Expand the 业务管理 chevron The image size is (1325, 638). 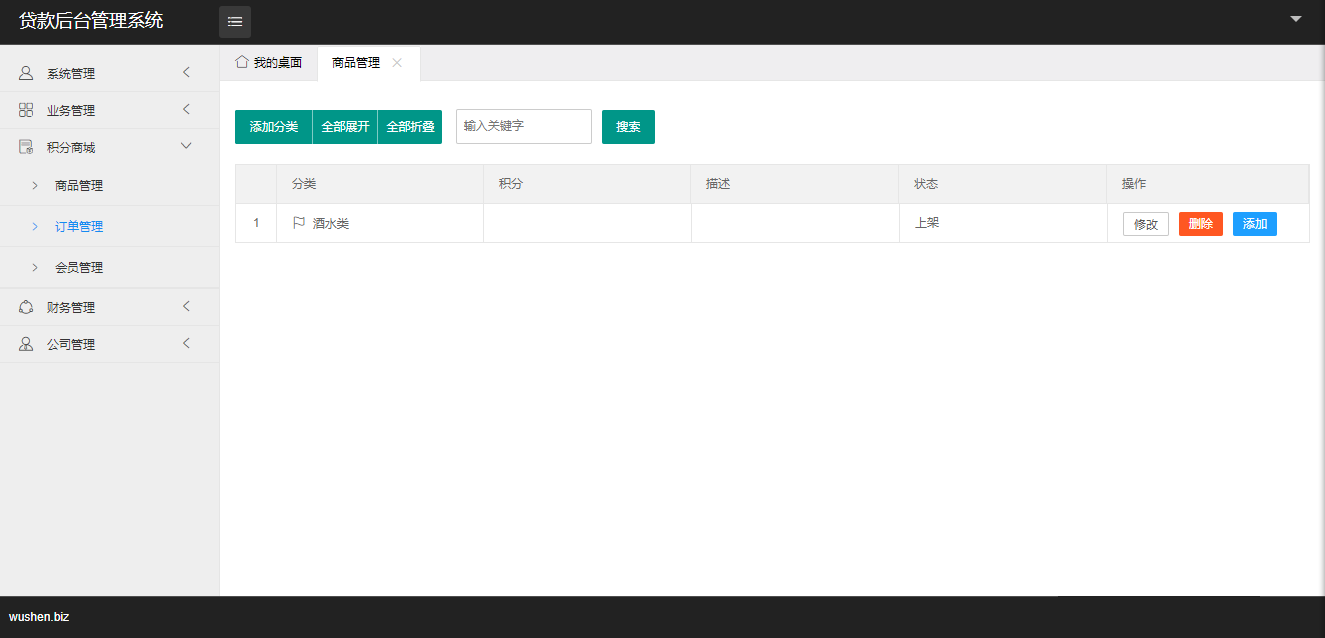pos(186,109)
